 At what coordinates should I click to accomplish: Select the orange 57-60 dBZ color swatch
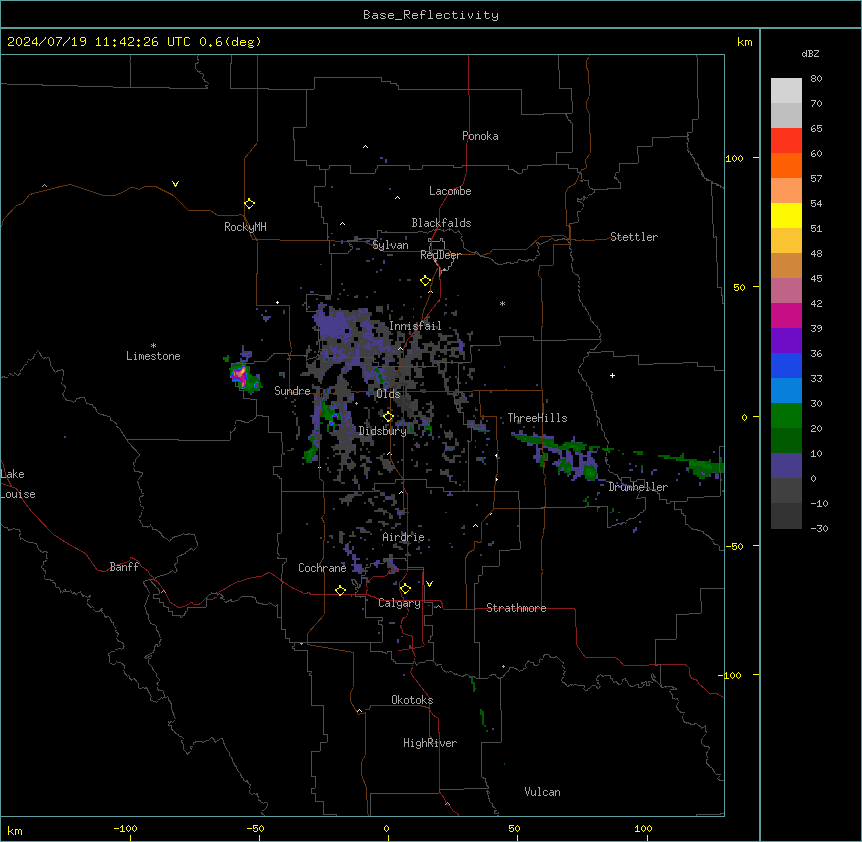pos(786,165)
